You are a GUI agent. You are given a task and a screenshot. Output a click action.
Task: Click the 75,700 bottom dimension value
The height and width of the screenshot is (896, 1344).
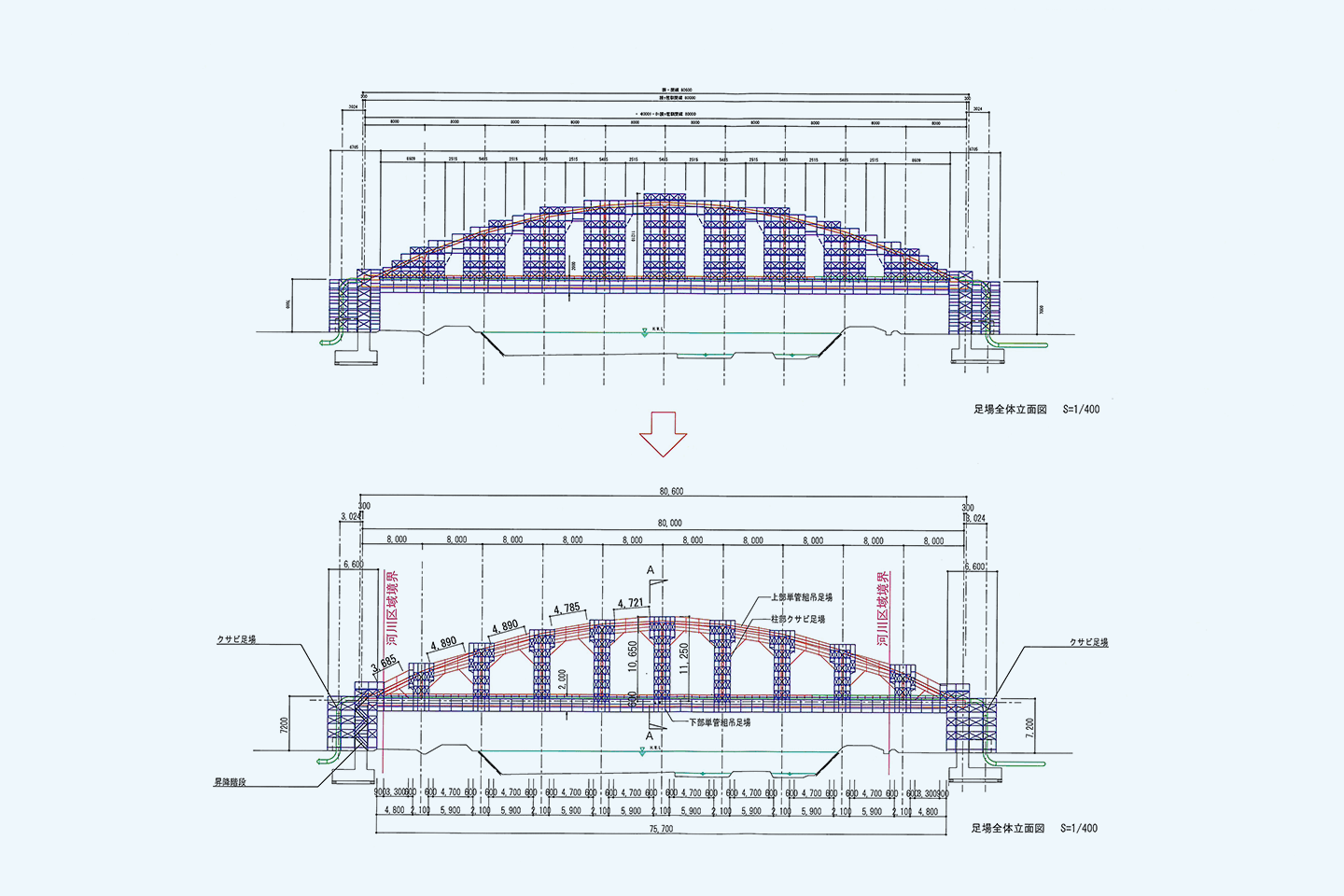point(661,828)
